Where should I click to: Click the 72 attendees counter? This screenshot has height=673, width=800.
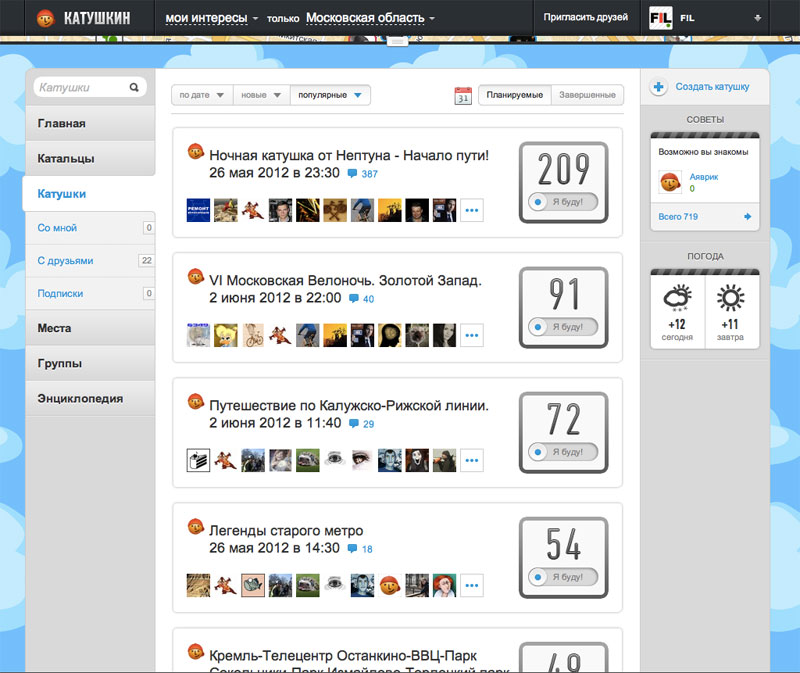563,419
